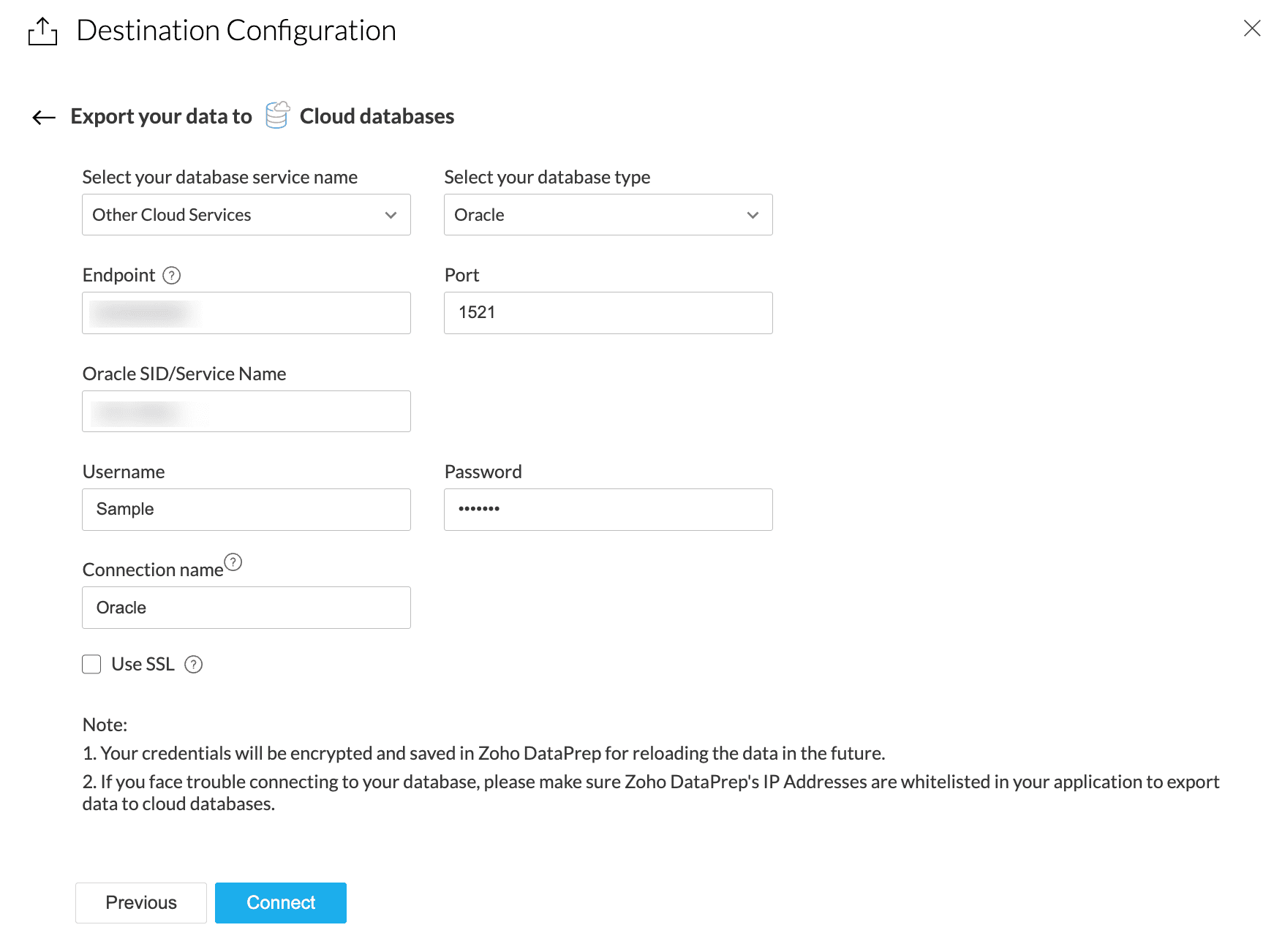This screenshot has height=952, width=1274.
Task: Click the chevron in Other Cloud Services box
Action: click(x=391, y=215)
